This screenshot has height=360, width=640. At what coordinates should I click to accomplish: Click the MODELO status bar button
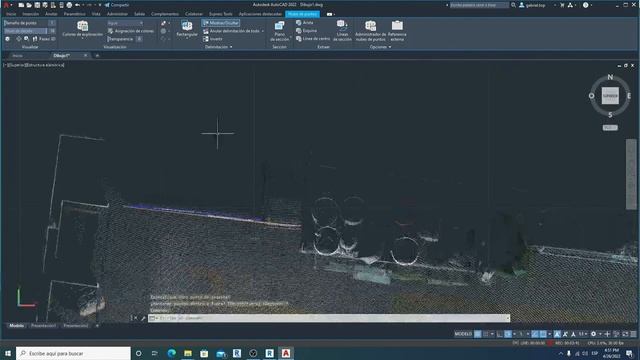pos(463,334)
